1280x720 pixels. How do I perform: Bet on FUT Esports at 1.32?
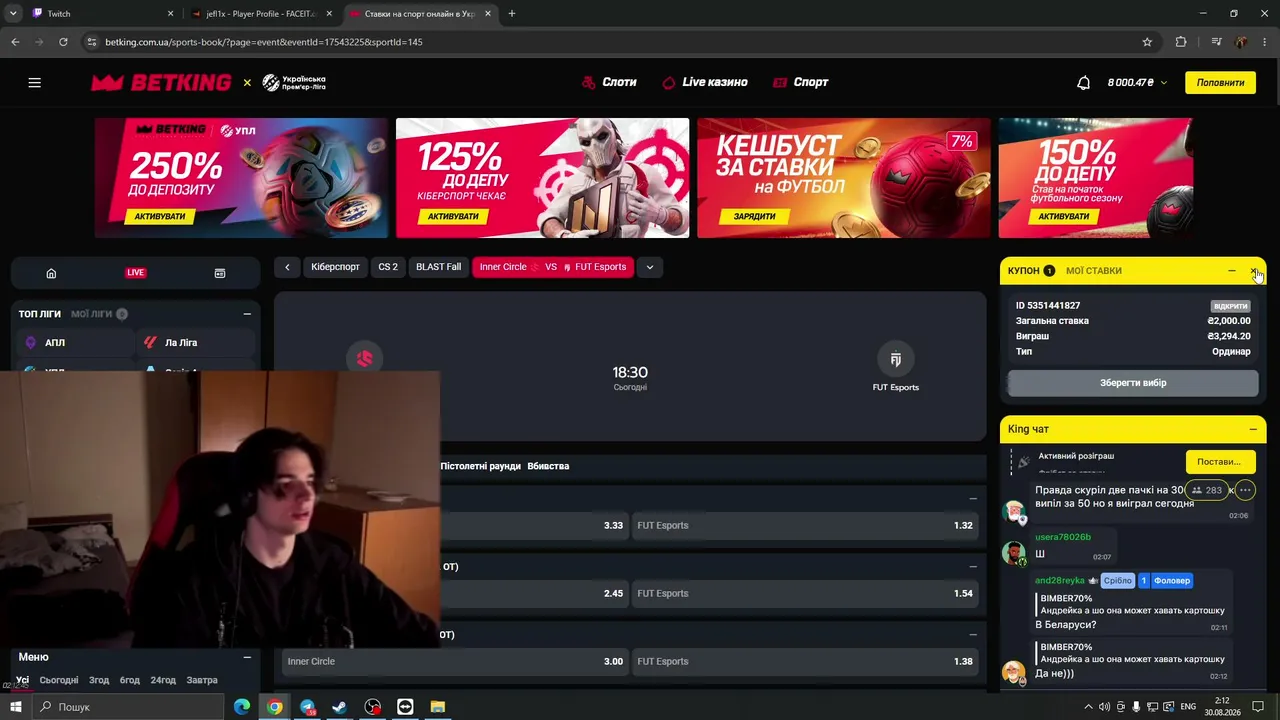pos(805,525)
